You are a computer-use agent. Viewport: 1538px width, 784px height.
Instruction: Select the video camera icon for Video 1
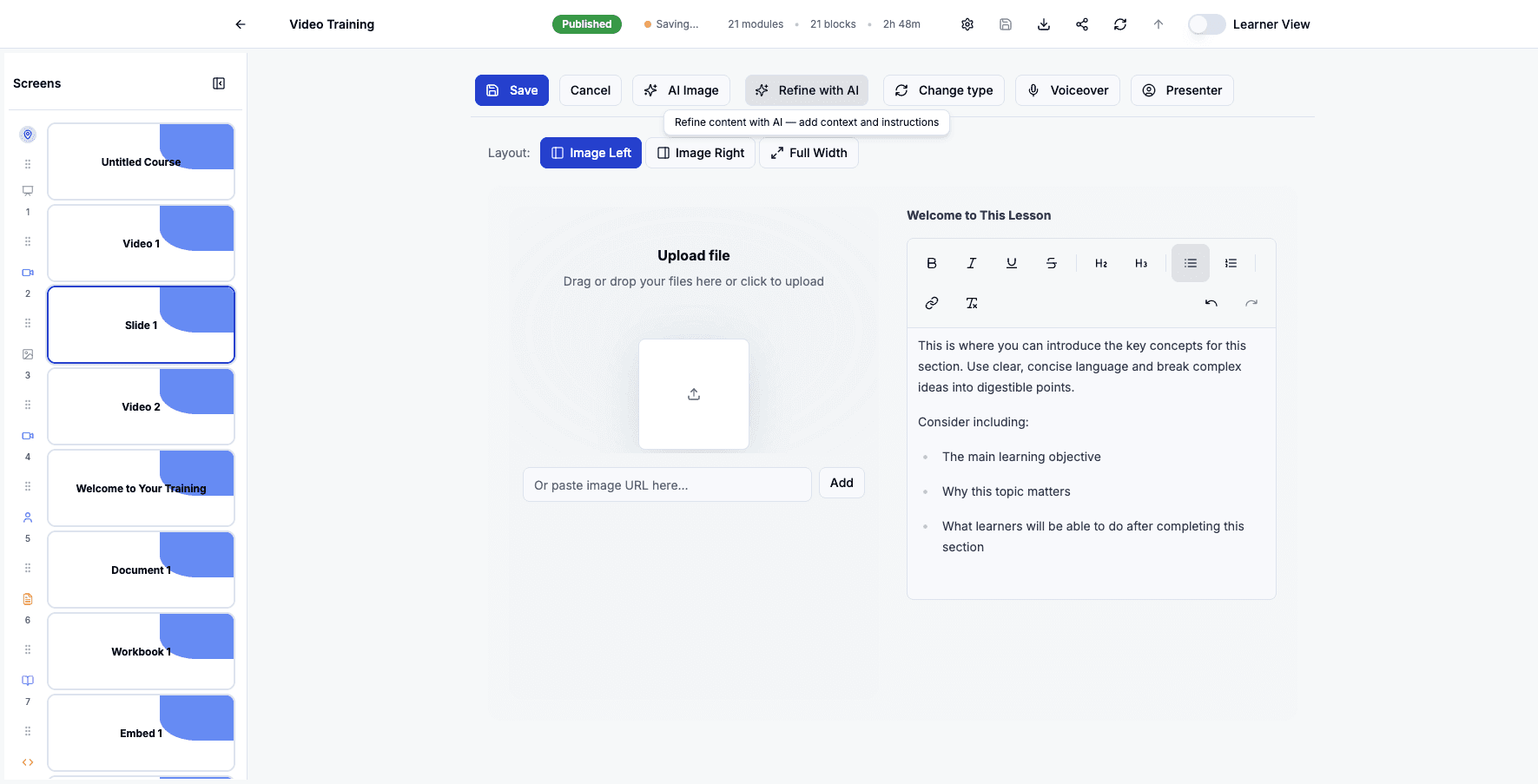tap(27, 272)
